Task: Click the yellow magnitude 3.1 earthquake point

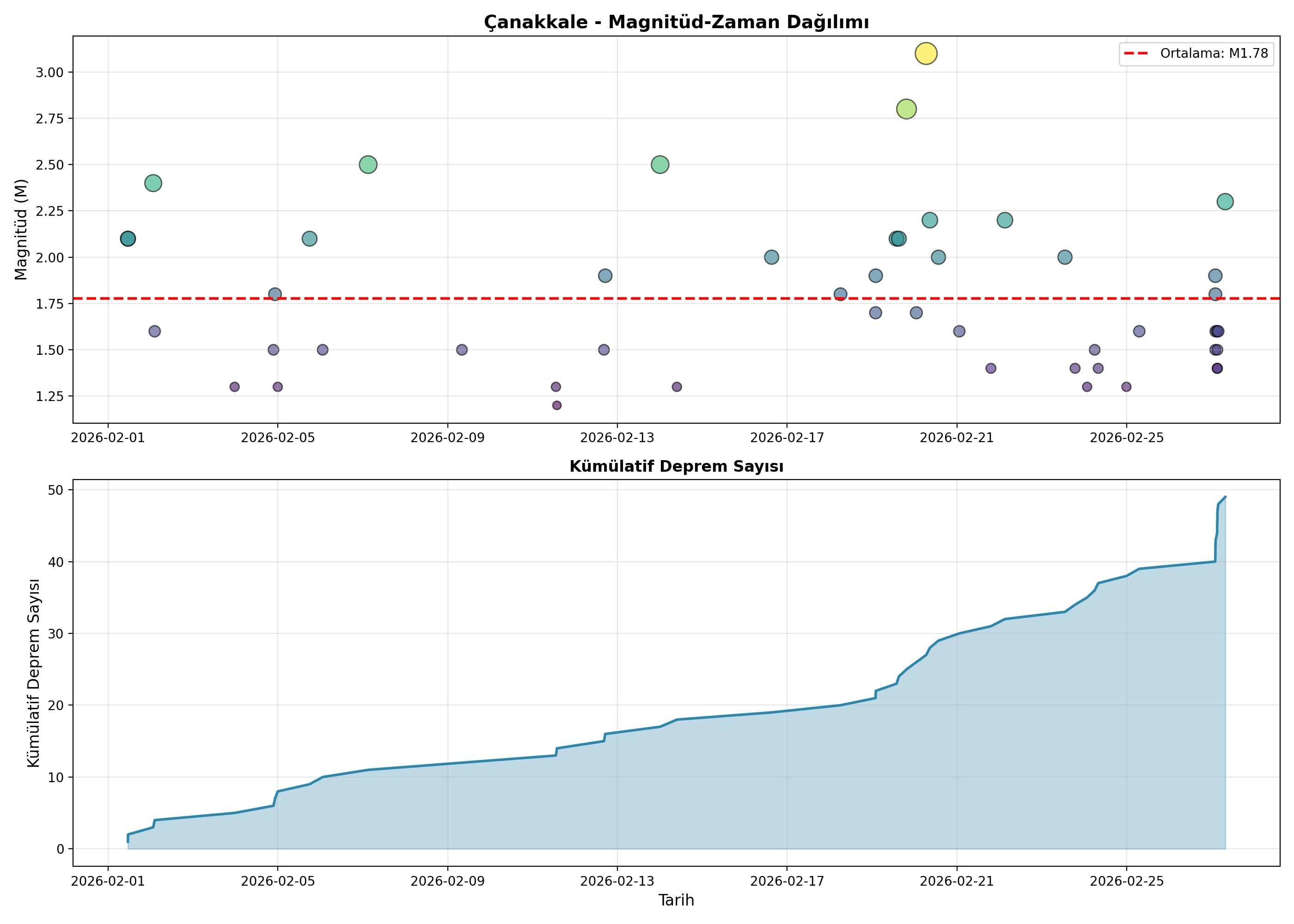Action: click(x=926, y=54)
